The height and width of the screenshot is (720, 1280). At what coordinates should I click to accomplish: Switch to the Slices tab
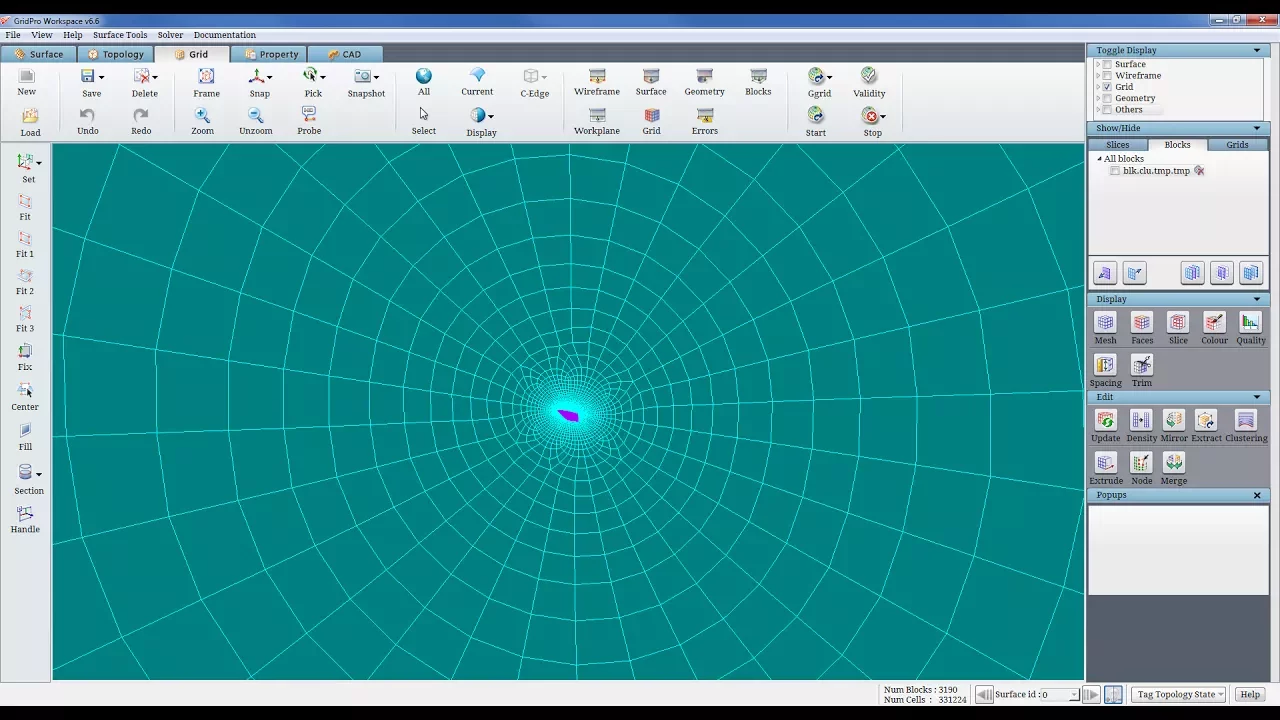1117,145
